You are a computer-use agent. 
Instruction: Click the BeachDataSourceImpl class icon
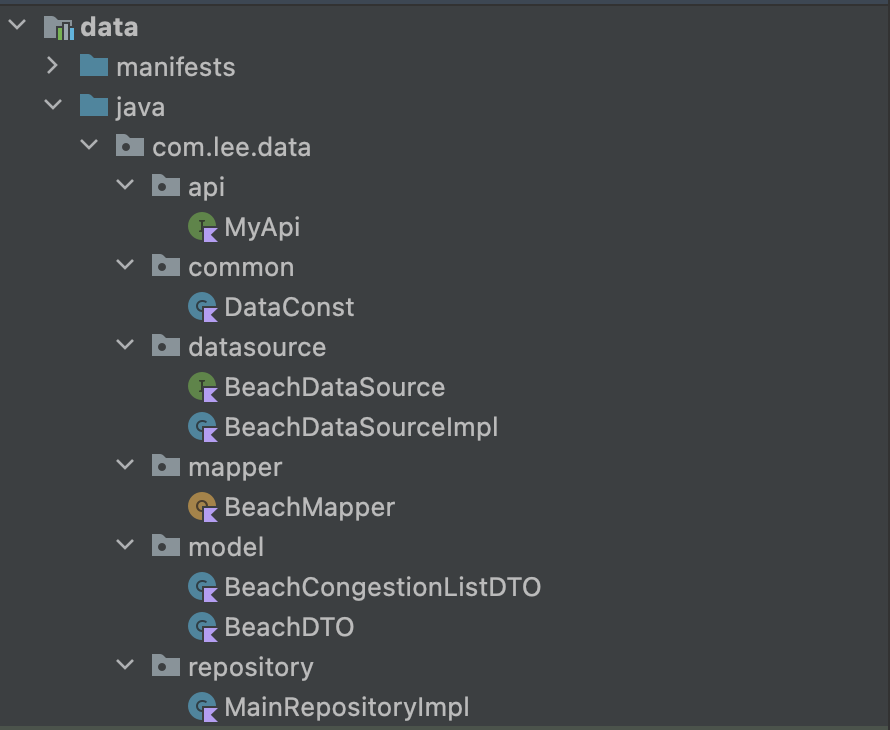click(203, 427)
